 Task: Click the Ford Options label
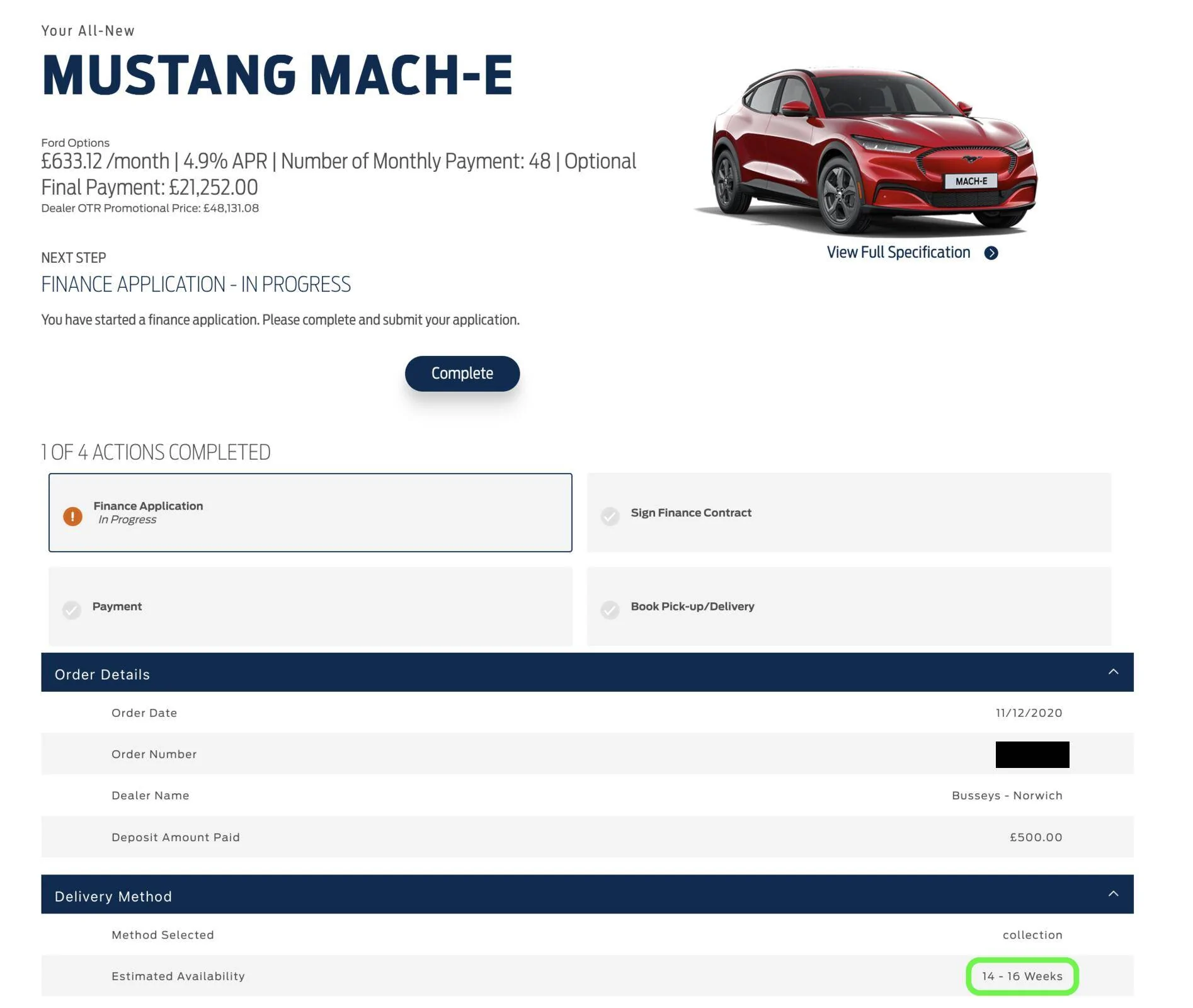pyautogui.click(x=75, y=142)
